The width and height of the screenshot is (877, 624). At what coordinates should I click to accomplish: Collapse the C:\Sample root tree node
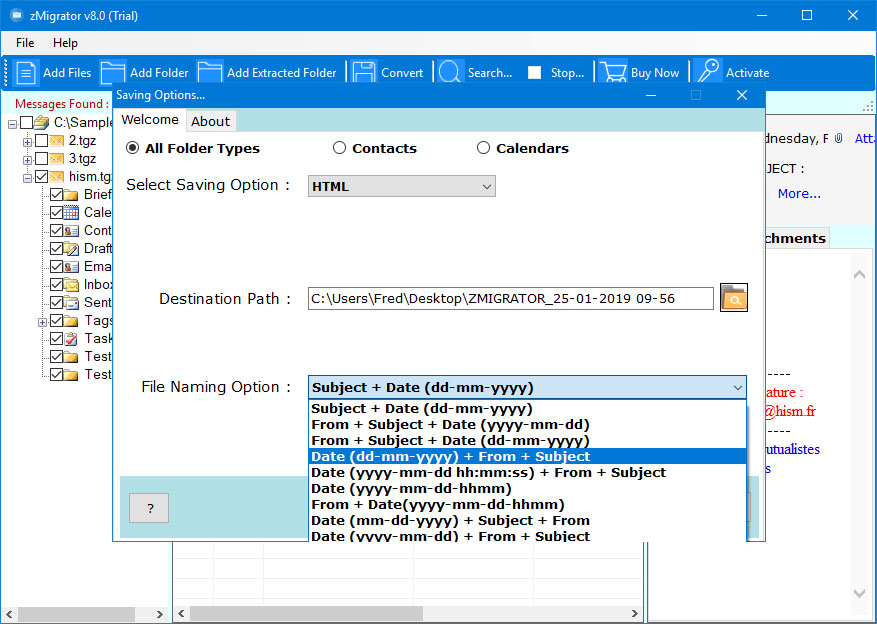(x=12, y=124)
